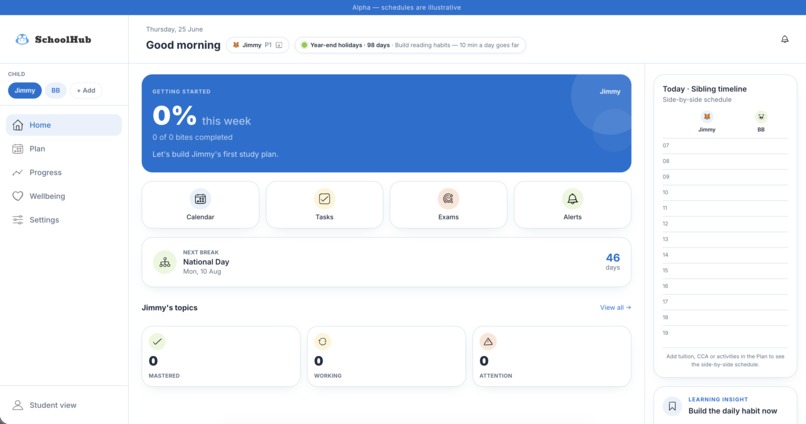Click the Attention warning triangle icon
The width and height of the screenshot is (806, 424).
tap(488, 341)
